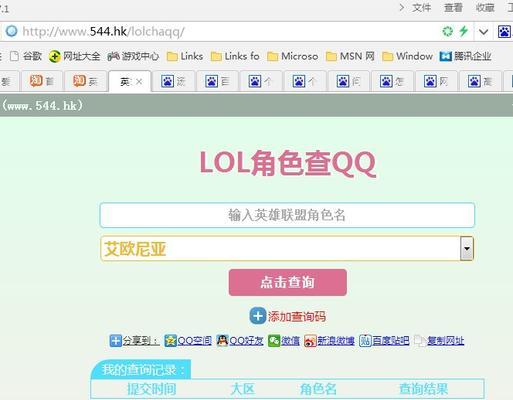The width and height of the screenshot is (513, 400).
Task: Open the MSN 网 bookmark folder
Action: [350, 56]
